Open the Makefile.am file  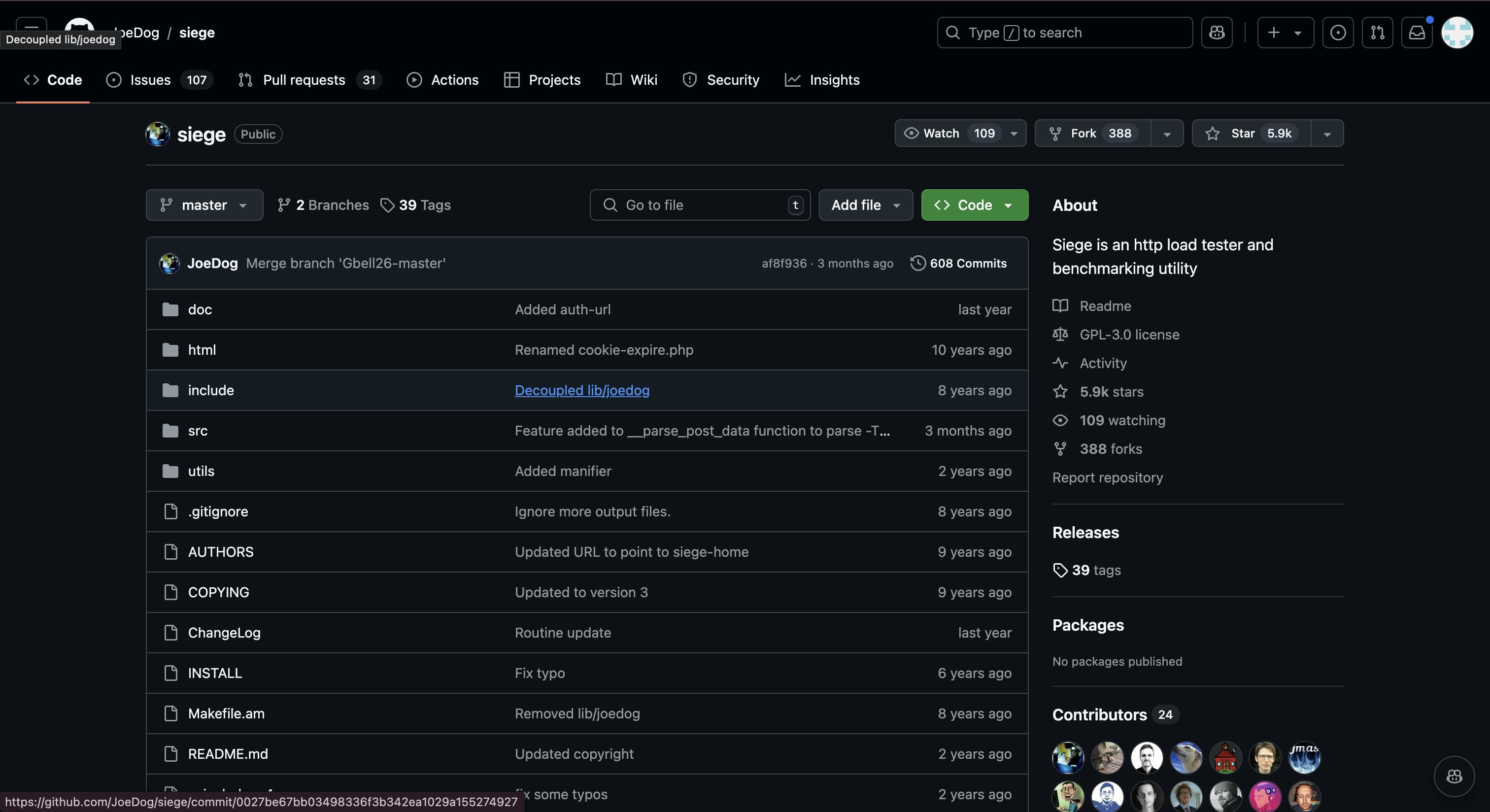pos(226,713)
